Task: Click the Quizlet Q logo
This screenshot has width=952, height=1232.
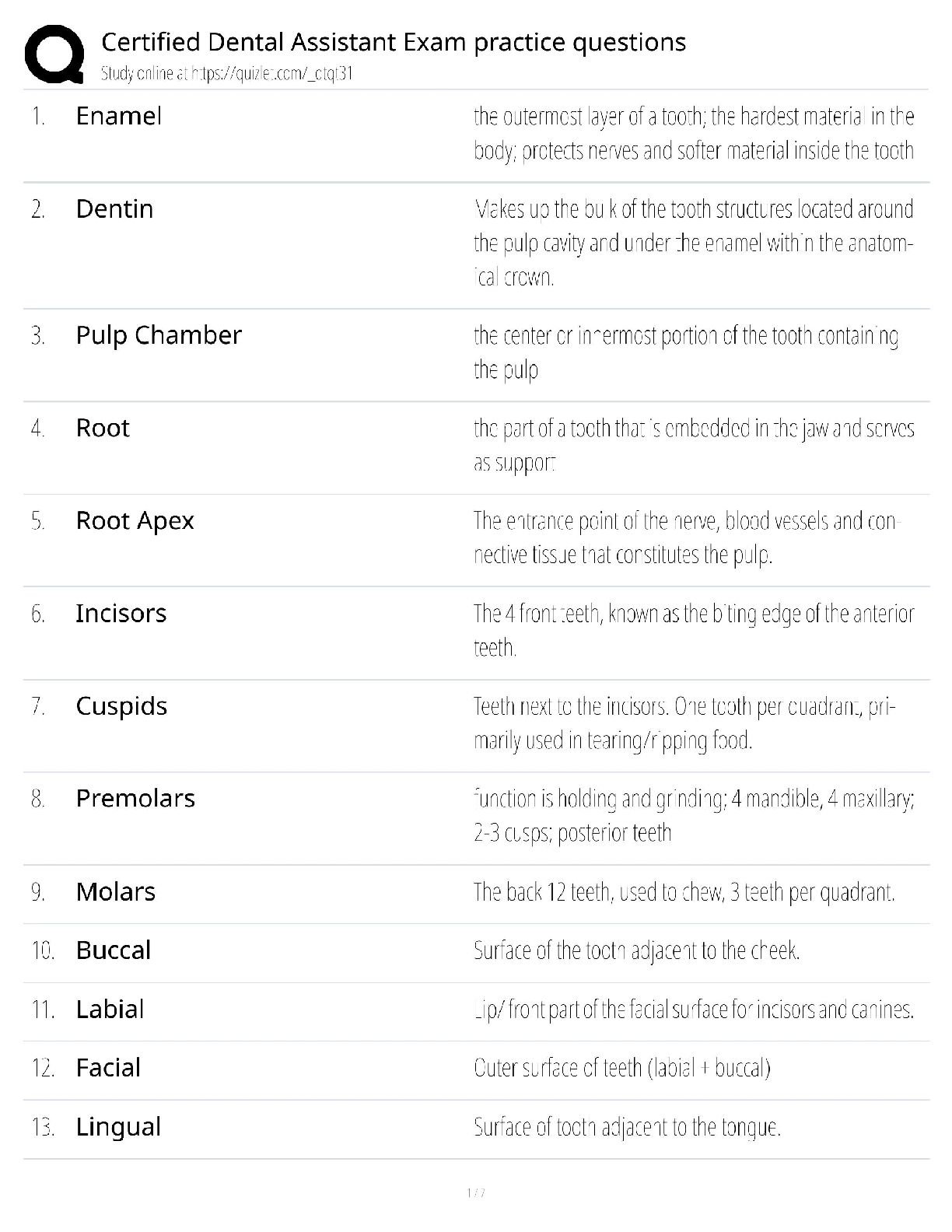Action: point(54,54)
